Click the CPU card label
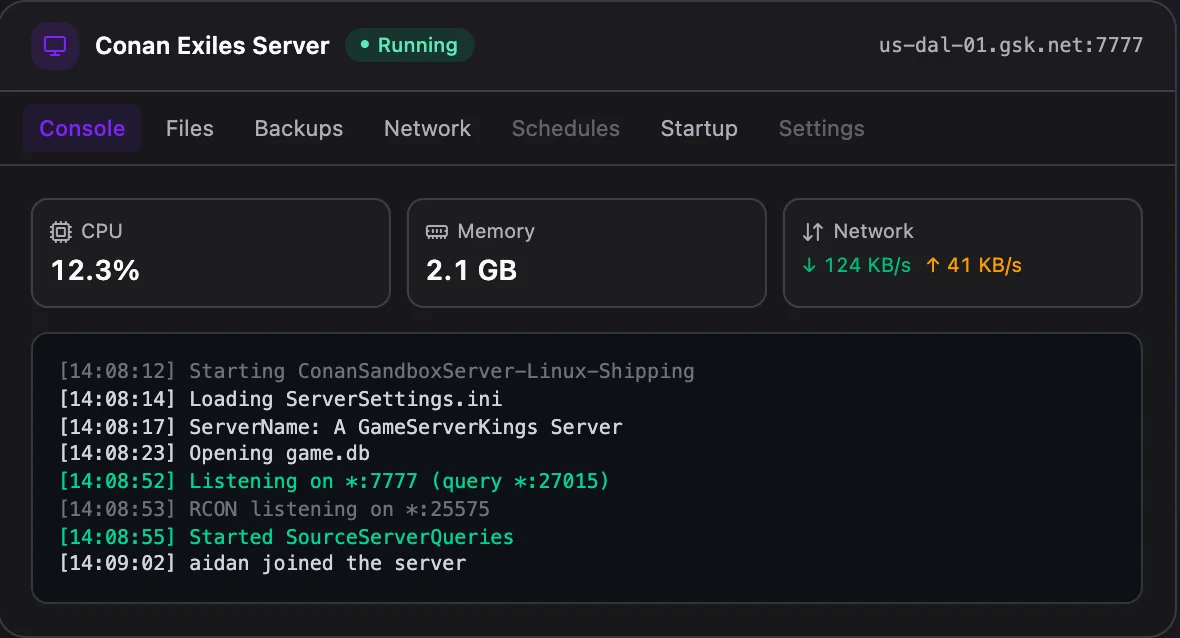Viewport: 1180px width, 638px height. point(102,231)
